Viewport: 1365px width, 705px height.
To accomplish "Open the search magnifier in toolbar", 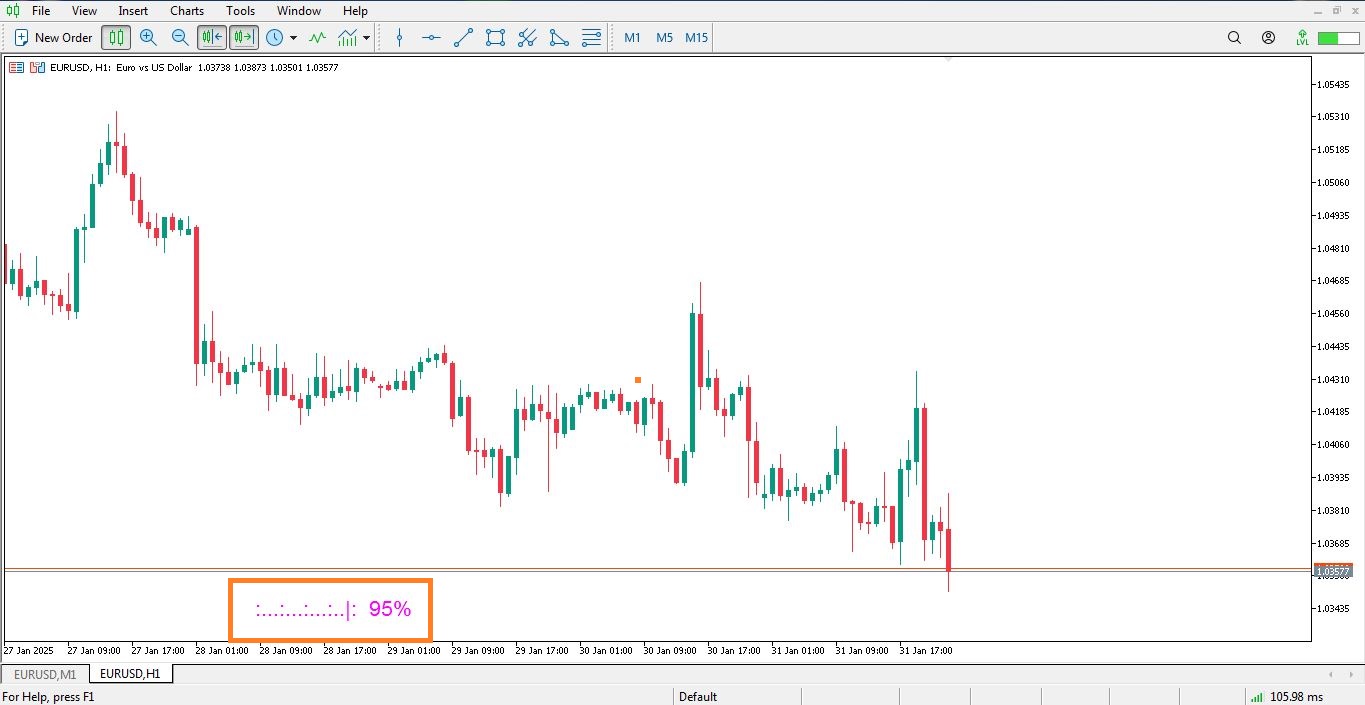I will 1234,38.
